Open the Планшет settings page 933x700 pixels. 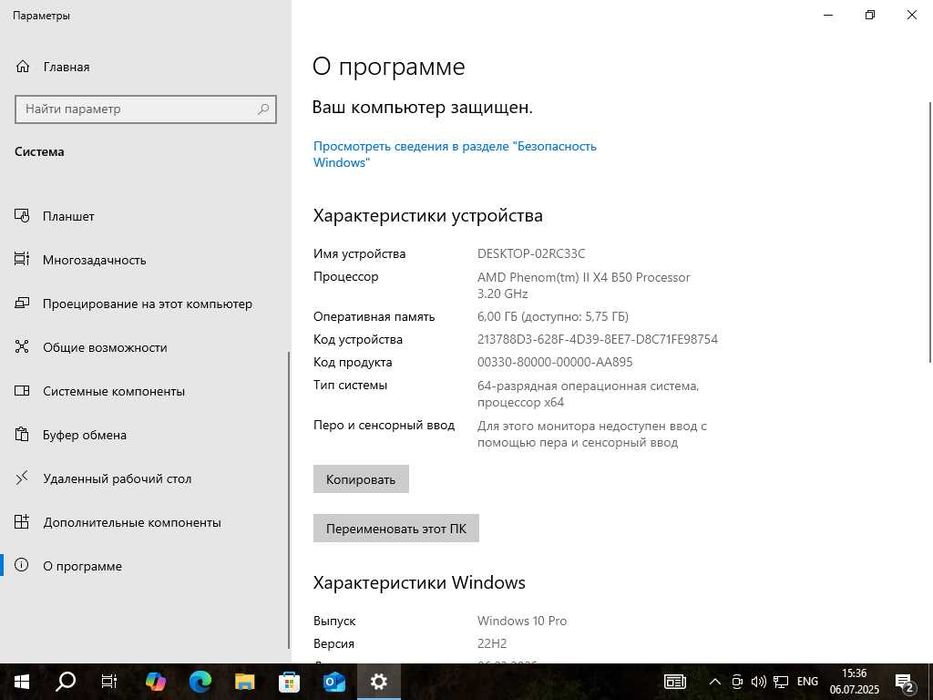point(146,216)
